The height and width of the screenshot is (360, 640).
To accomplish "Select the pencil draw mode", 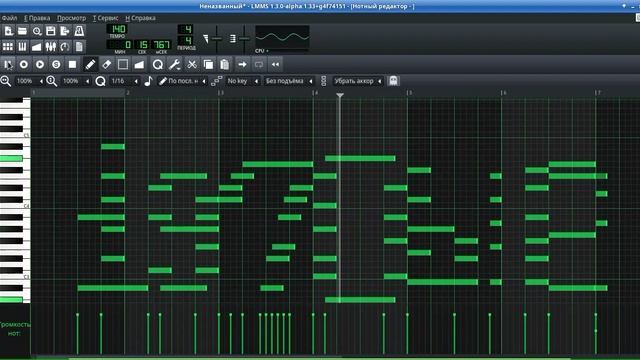I will tap(90, 64).
